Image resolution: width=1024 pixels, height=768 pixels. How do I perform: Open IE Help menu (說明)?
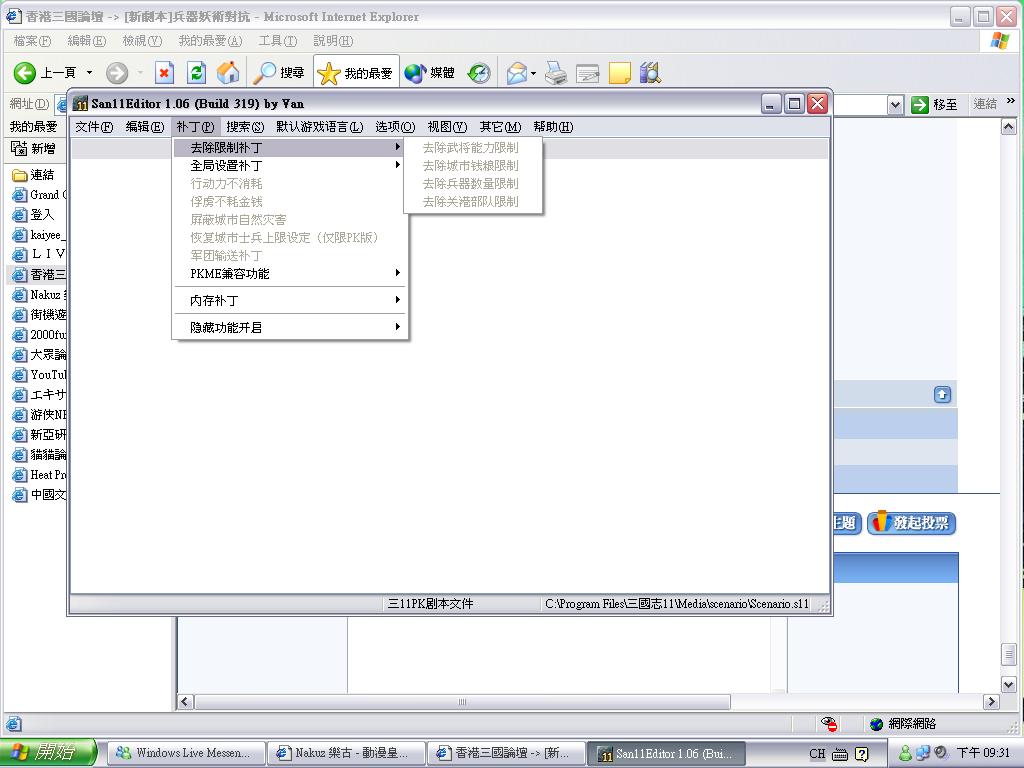coord(333,41)
